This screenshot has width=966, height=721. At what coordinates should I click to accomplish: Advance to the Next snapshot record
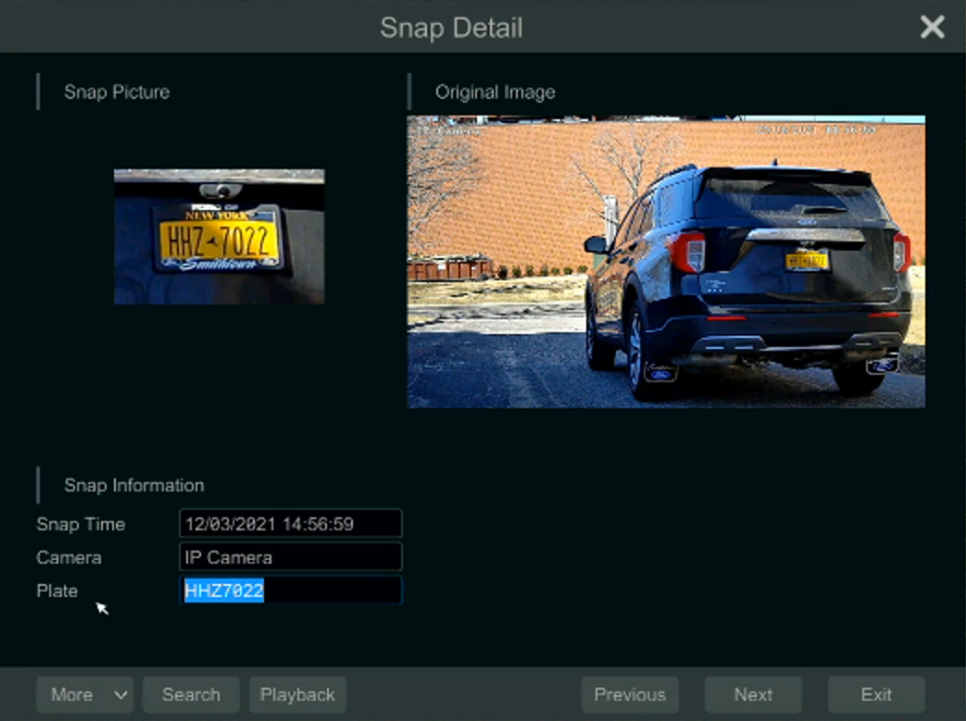tap(752, 694)
